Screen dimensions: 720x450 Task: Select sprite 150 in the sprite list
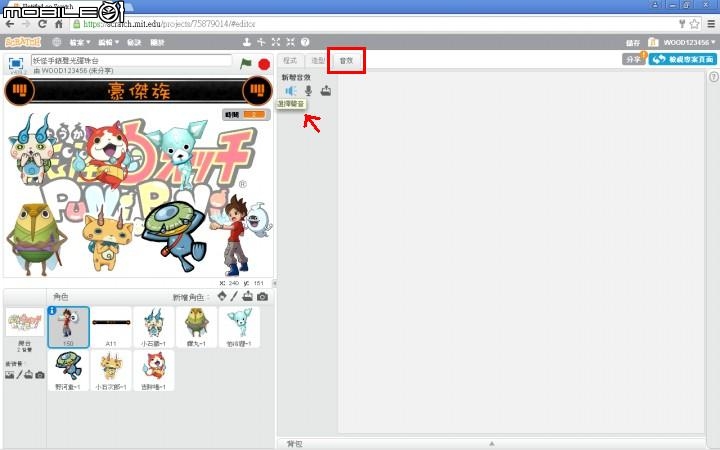[68, 327]
